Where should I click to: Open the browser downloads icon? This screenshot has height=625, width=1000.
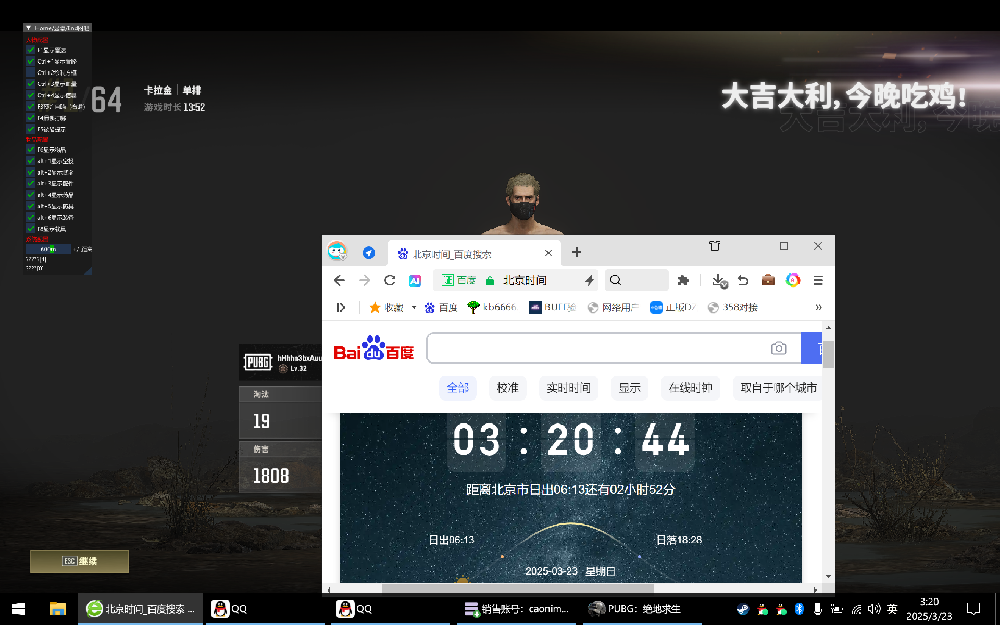719,281
